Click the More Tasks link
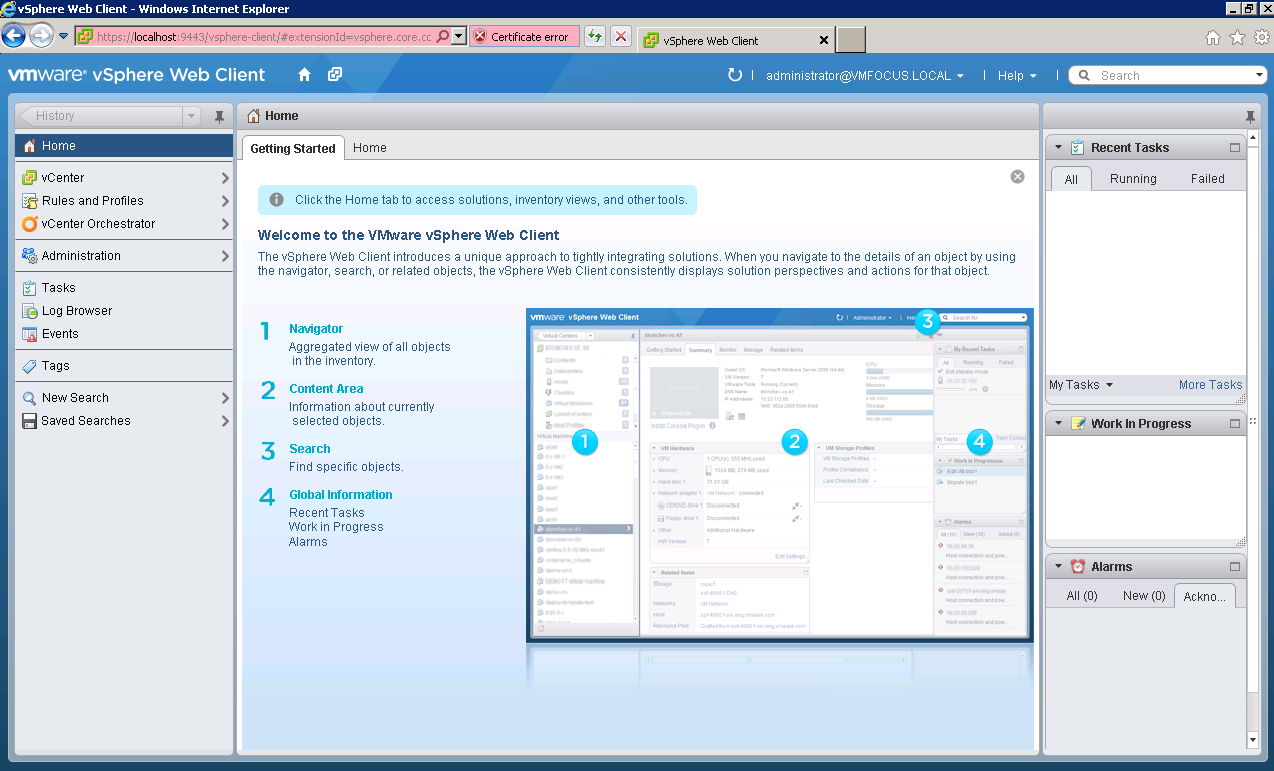Viewport: 1274px width, 771px height. tap(1210, 385)
